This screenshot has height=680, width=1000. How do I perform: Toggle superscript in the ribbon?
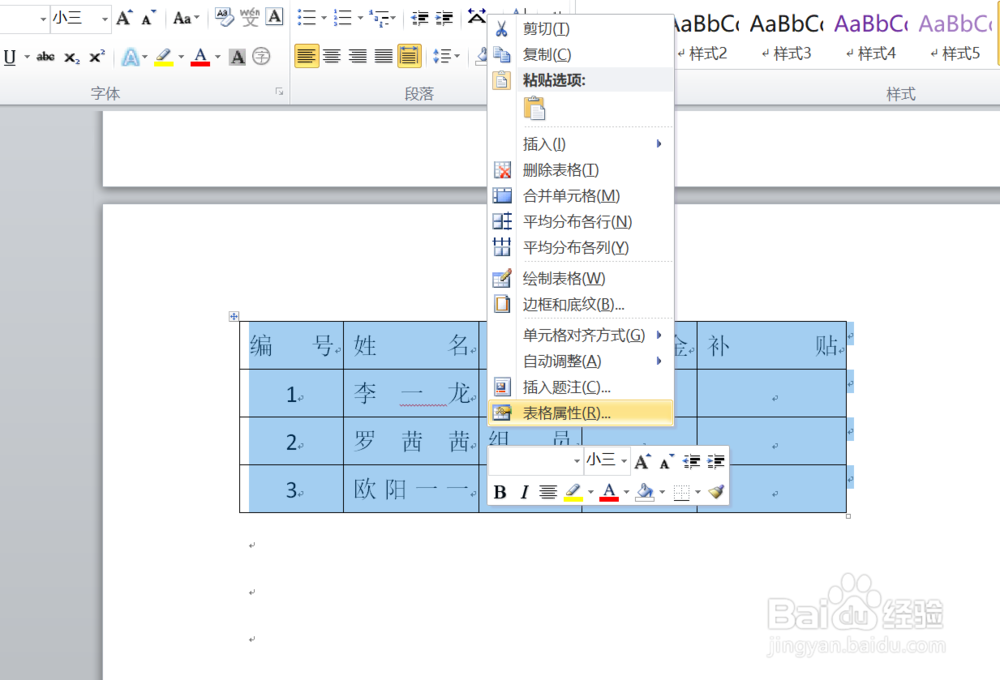tap(97, 57)
